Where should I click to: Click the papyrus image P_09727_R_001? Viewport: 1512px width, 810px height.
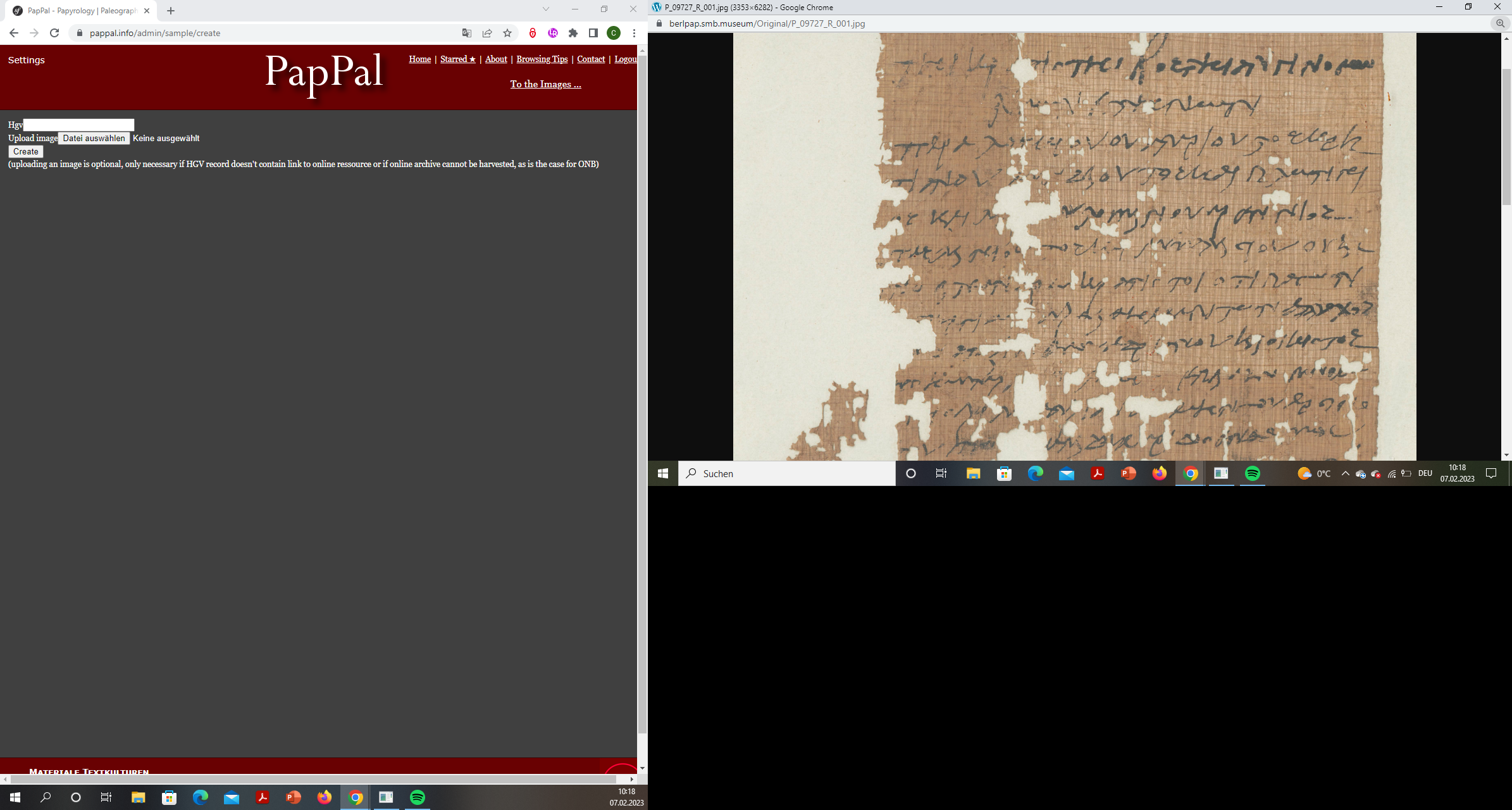pos(1074,247)
